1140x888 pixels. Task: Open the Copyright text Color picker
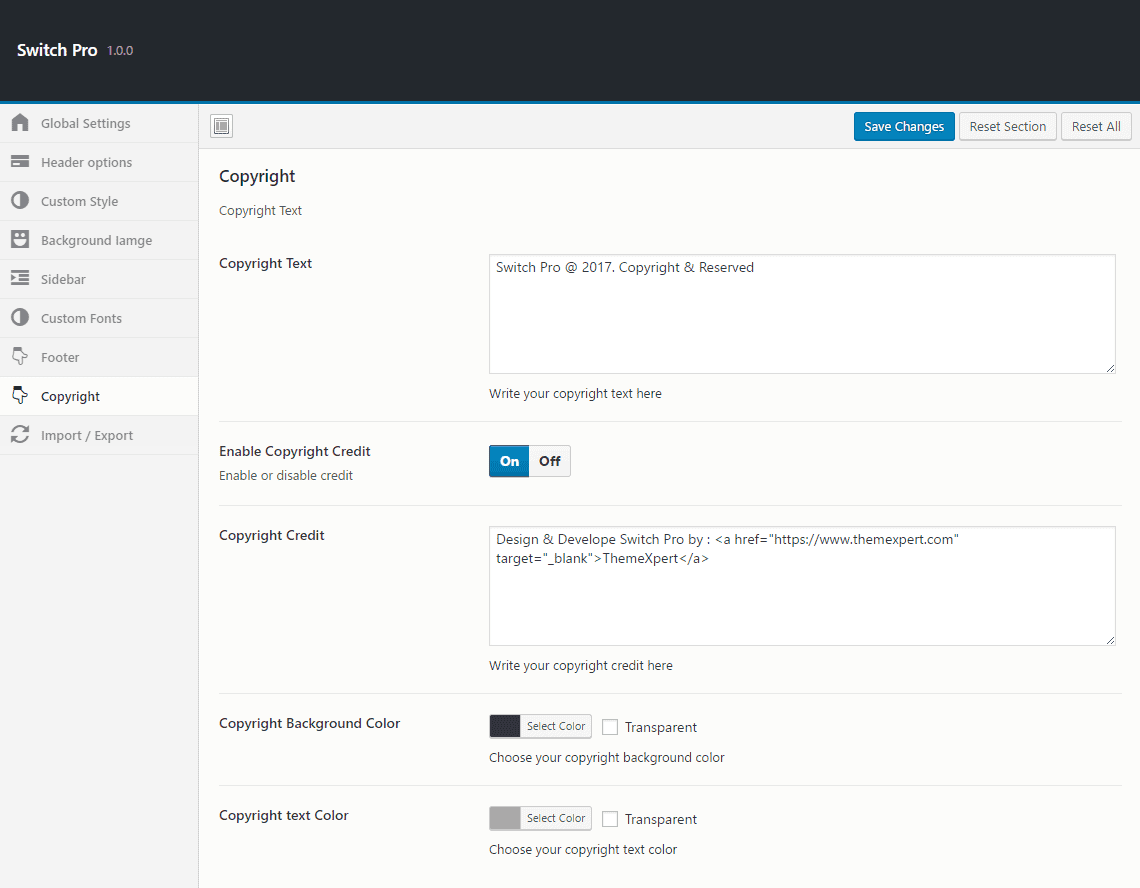556,818
